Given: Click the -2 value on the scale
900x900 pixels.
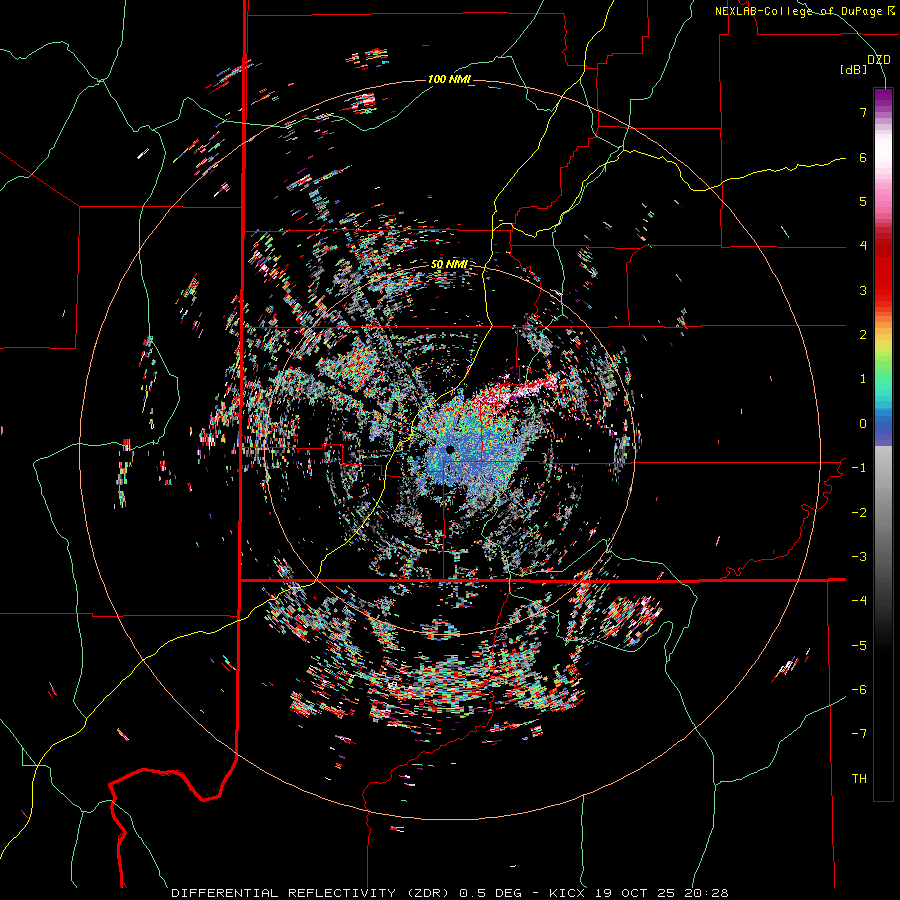Looking at the screenshot, I should [x=859, y=513].
